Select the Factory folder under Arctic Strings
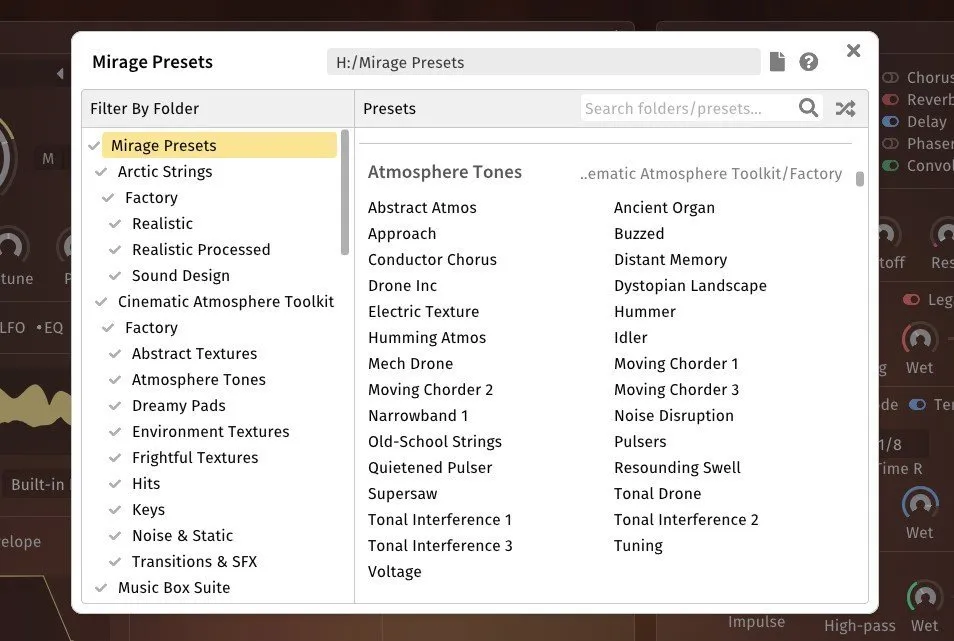 coord(151,197)
